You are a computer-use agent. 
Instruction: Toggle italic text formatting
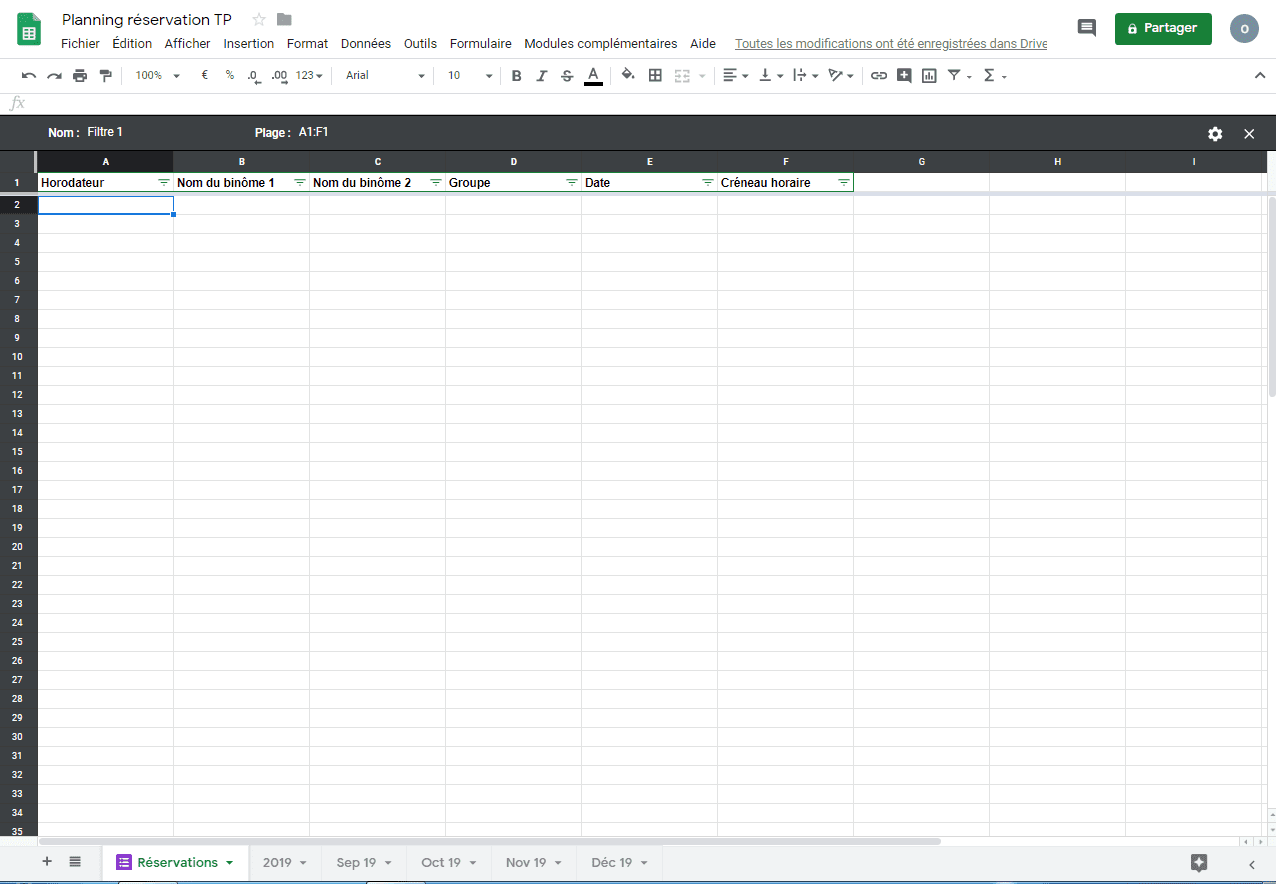point(542,76)
